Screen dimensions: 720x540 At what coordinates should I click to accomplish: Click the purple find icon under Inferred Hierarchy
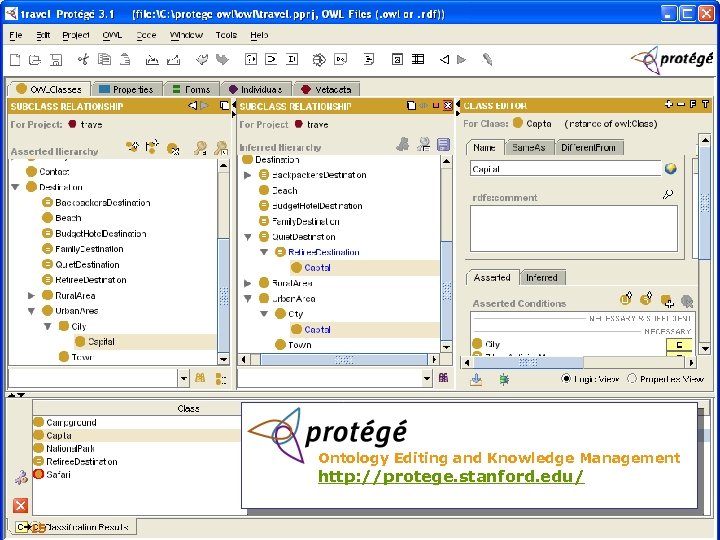[443, 377]
